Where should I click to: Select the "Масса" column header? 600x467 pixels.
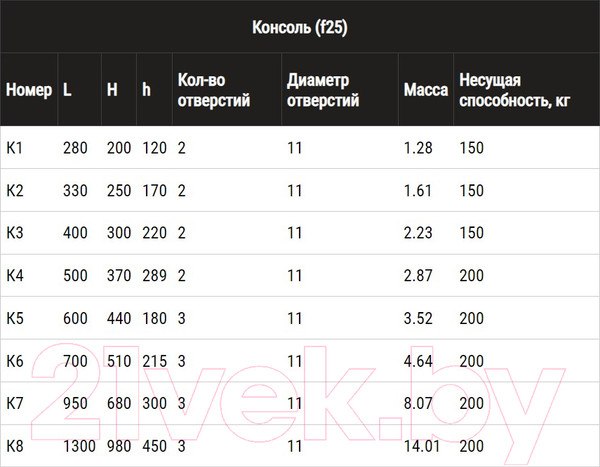click(425, 90)
